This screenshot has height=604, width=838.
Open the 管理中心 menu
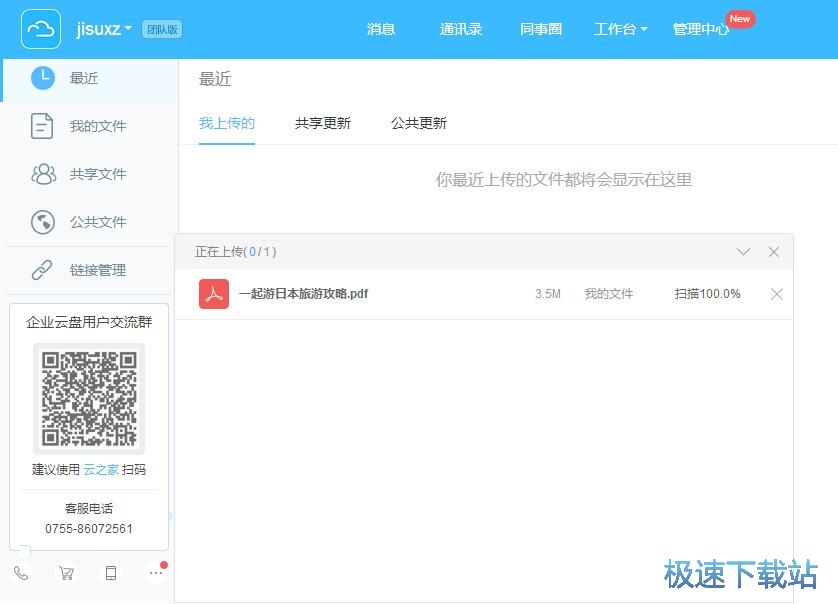701,29
